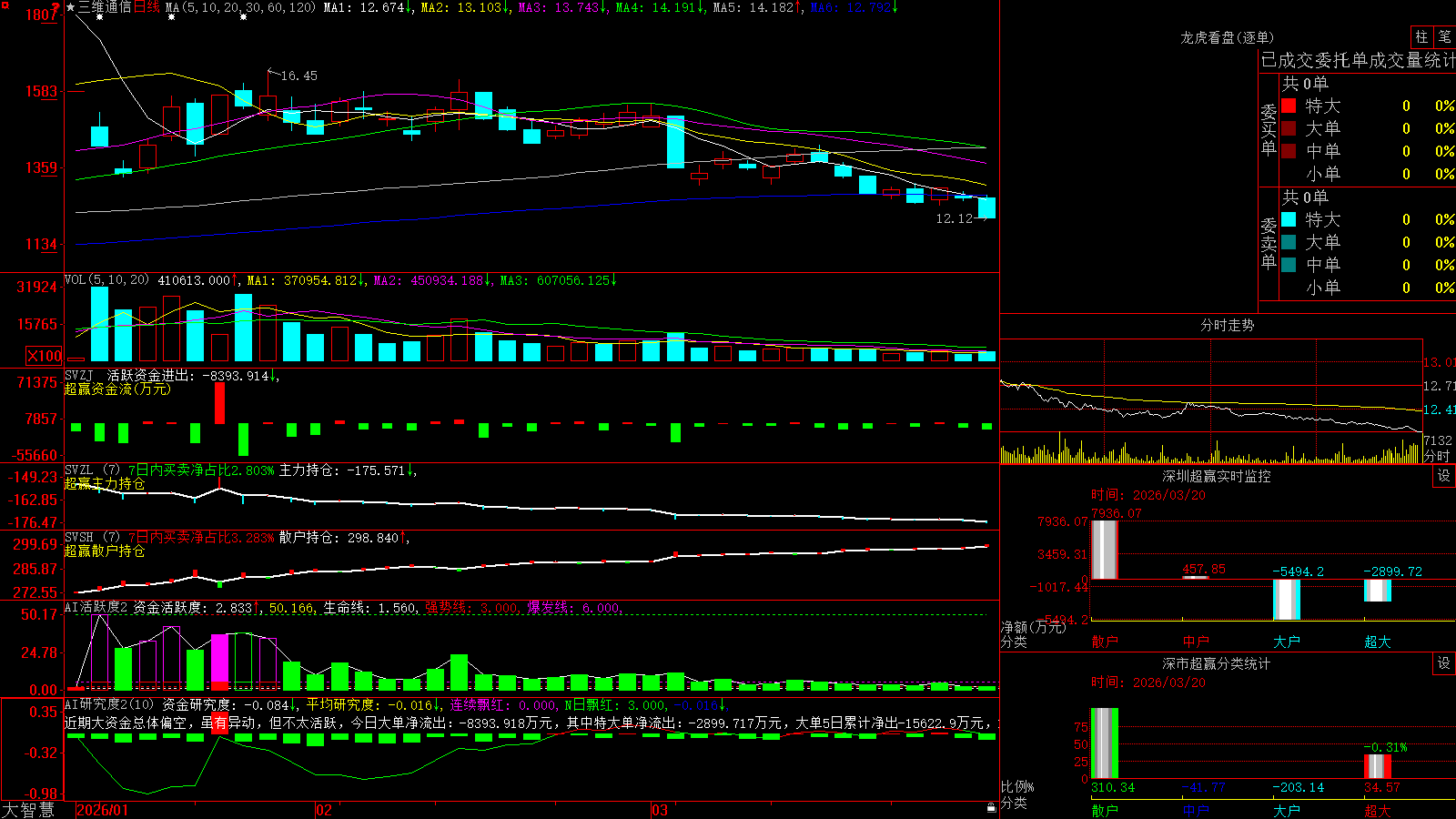
Task: Click the lock icon on the time axis
Action: click(991, 808)
